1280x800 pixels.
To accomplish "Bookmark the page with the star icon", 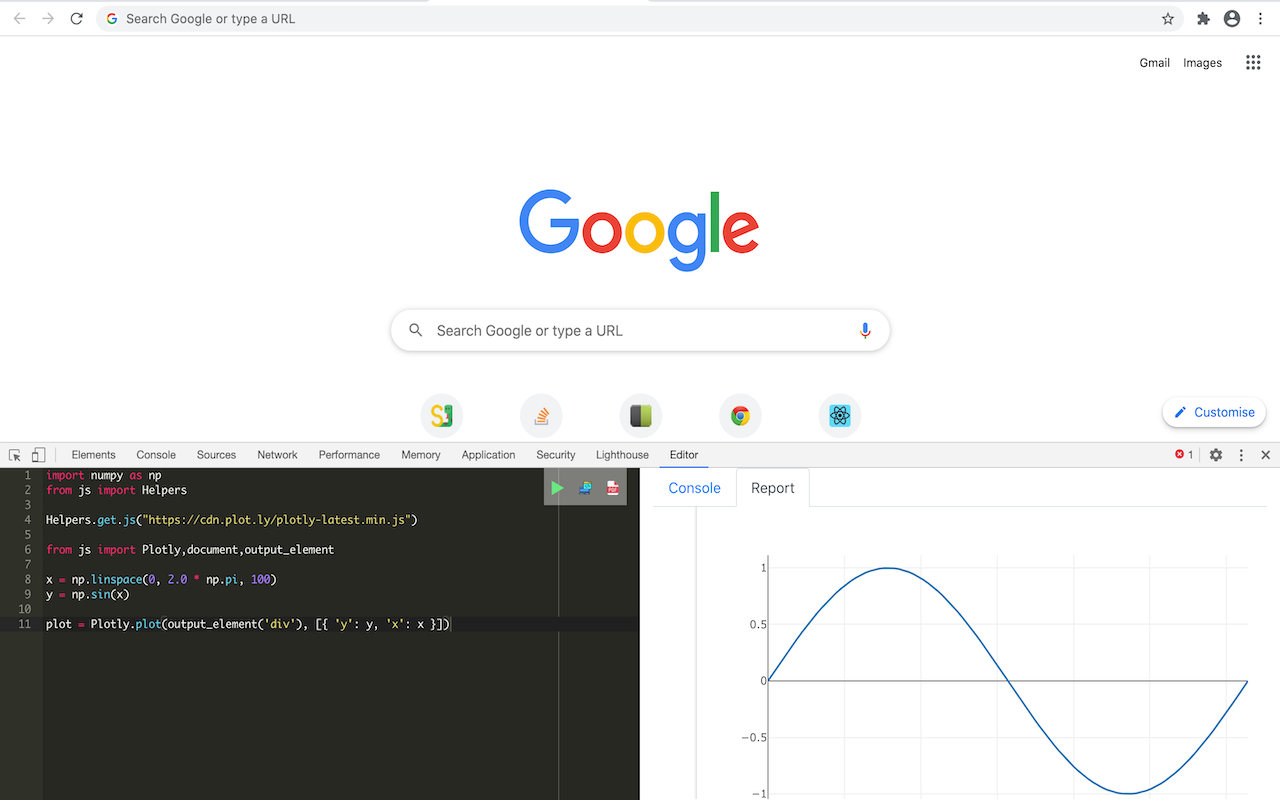I will [x=1167, y=18].
